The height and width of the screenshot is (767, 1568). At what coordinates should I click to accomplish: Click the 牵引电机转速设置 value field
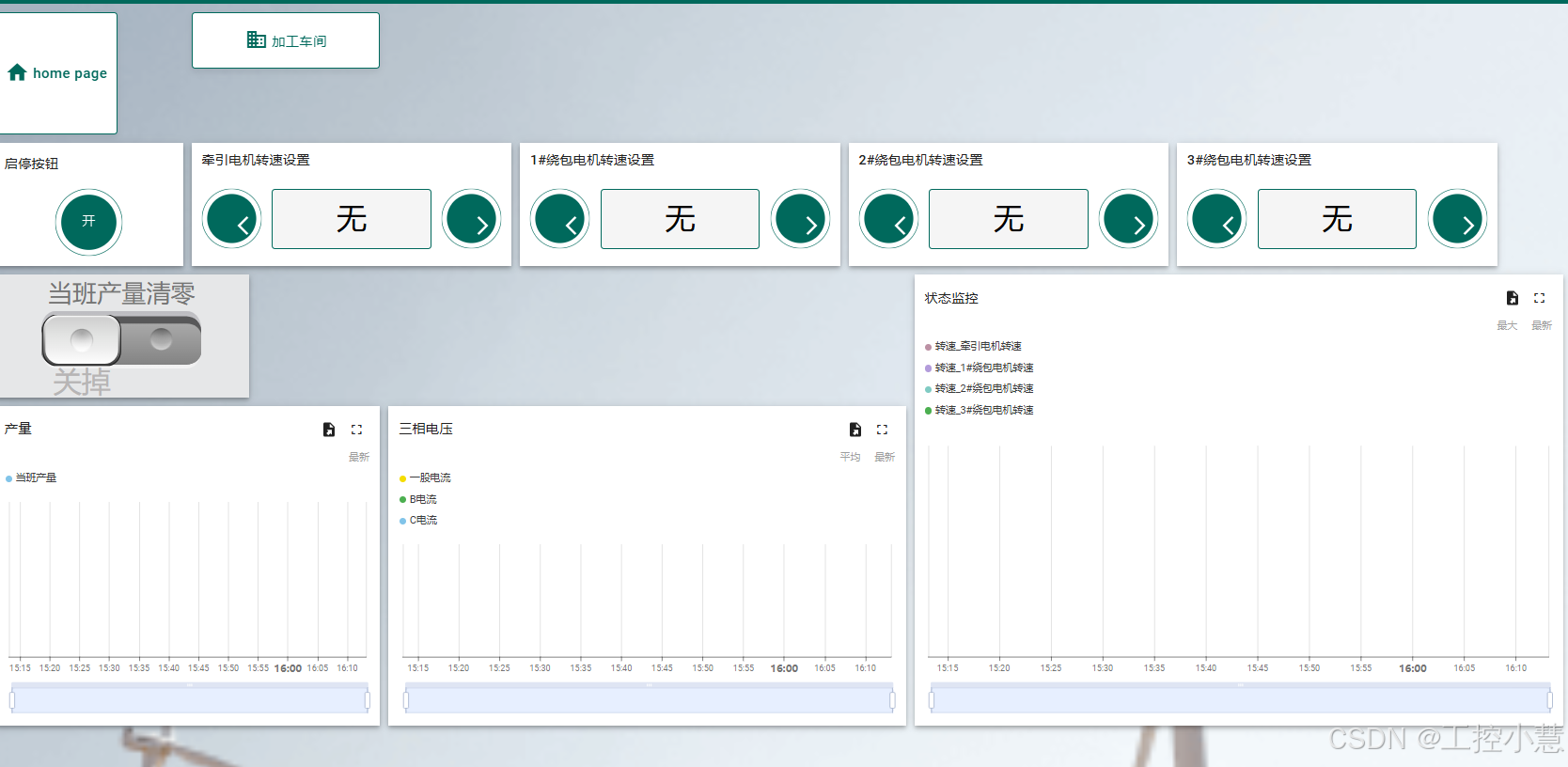[352, 219]
